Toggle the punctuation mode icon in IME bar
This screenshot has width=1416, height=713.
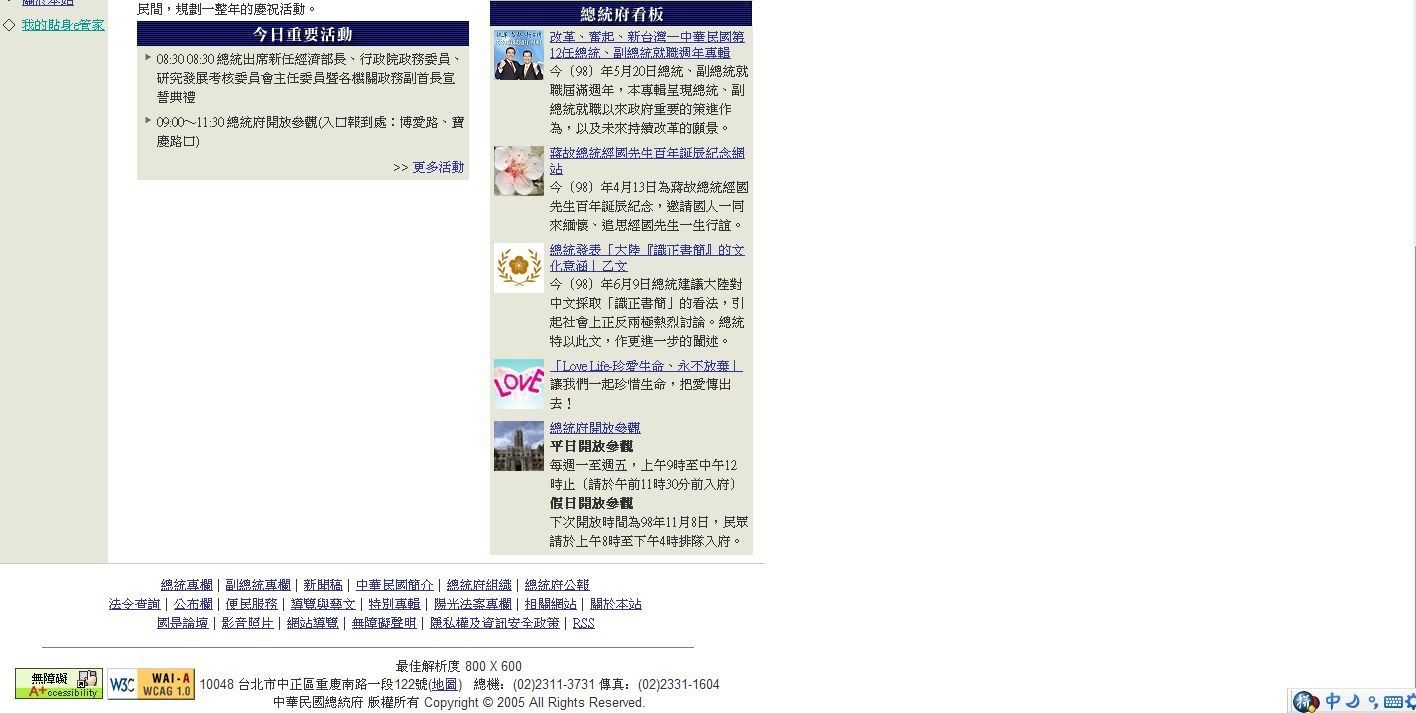[1373, 702]
